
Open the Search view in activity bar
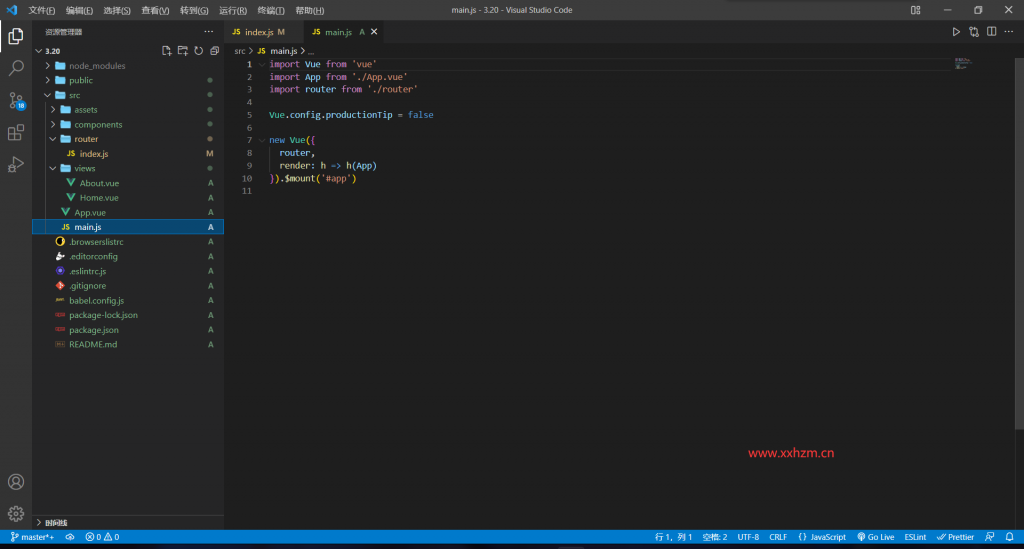click(x=16, y=68)
